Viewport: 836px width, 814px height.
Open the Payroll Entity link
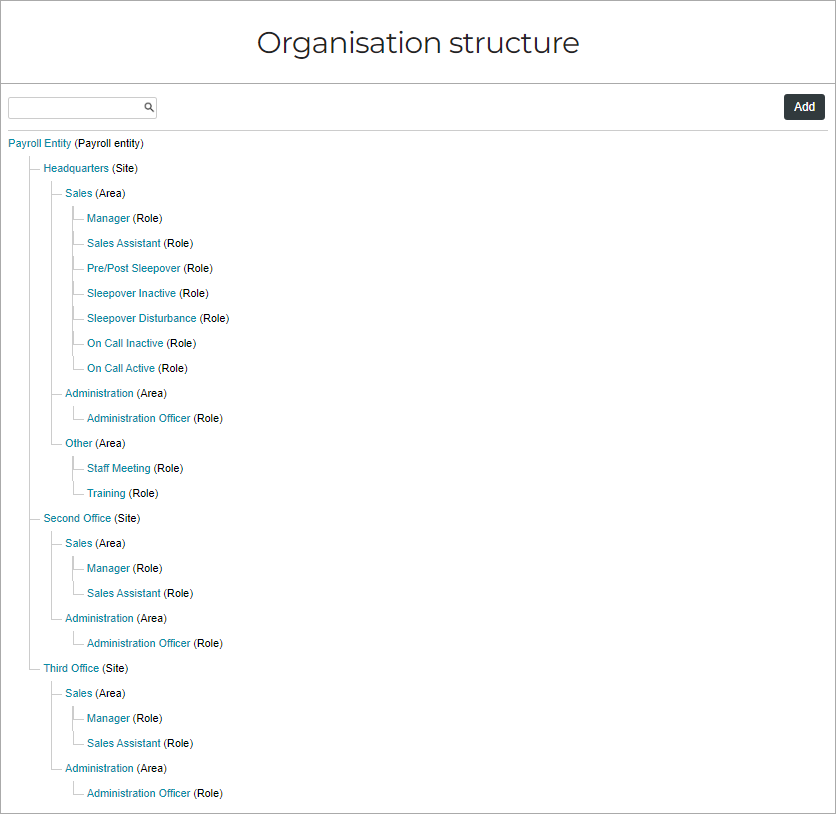click(x=39, y=143)
